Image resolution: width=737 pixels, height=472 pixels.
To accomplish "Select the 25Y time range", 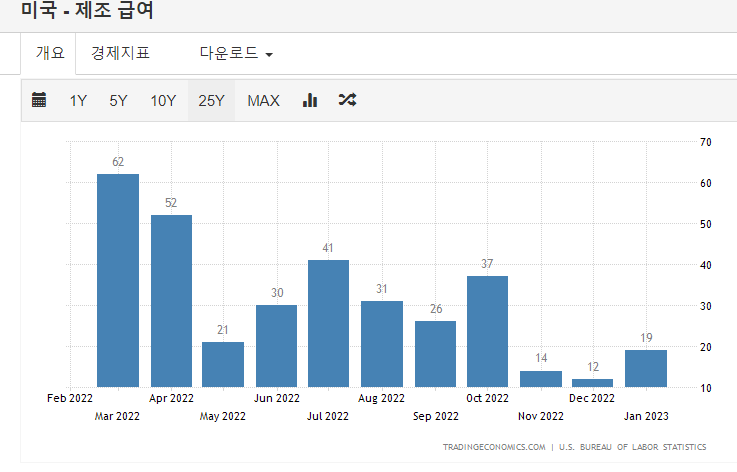I will tap(211, 101).
